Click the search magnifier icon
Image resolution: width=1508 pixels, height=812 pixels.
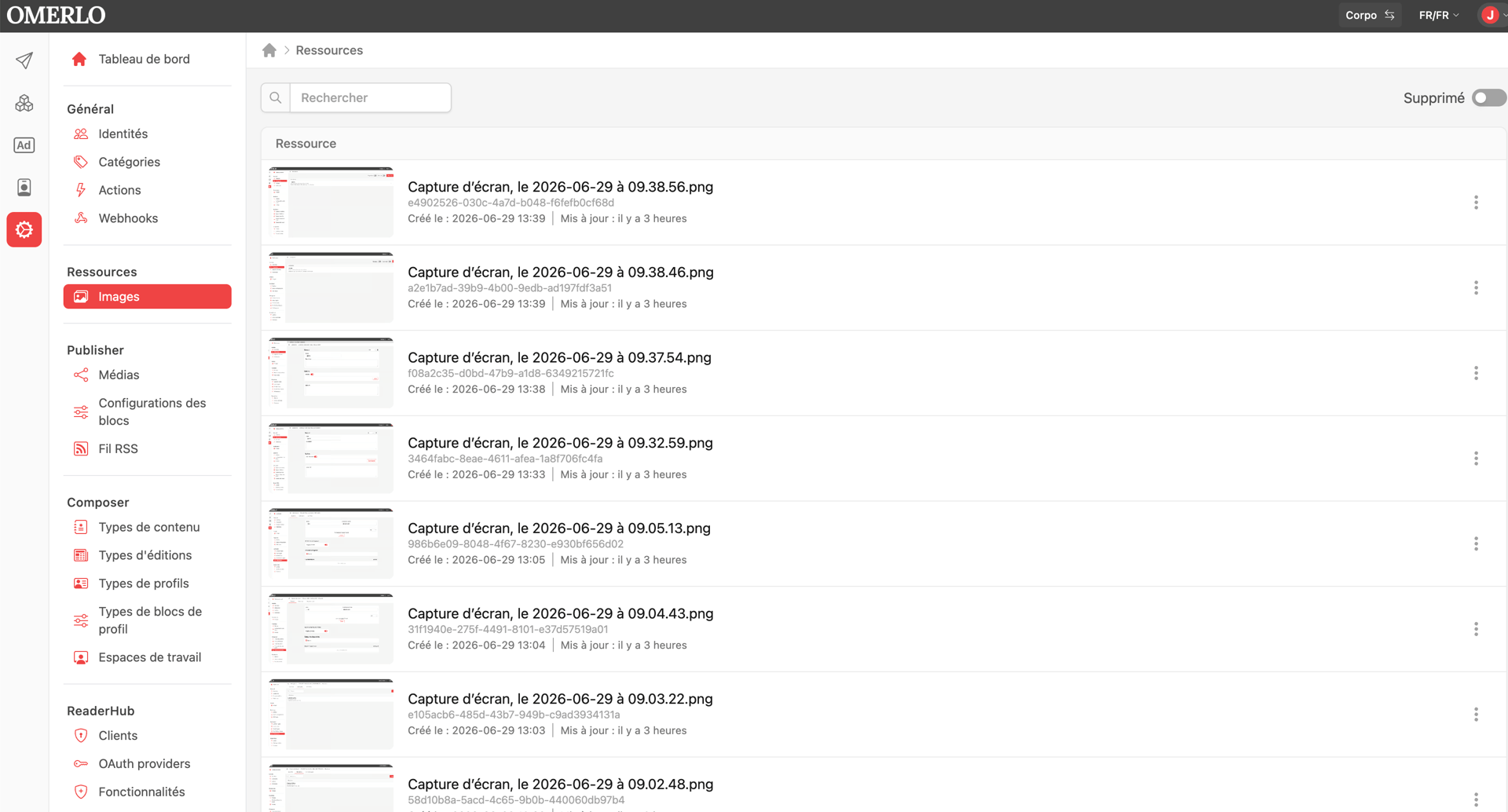click(x=276, y=97)
